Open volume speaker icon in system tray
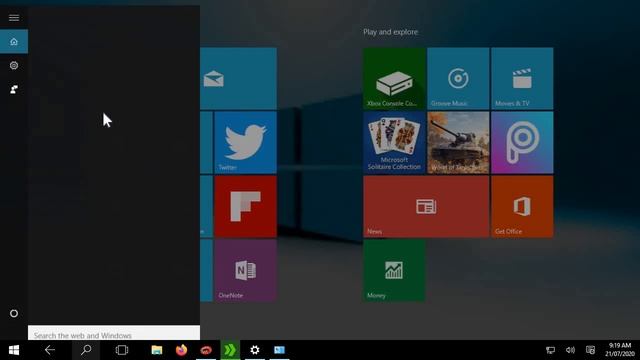Image resolution: width=640 pixels, height=360 pixels. pyautogui.click(x=570, y=350)
